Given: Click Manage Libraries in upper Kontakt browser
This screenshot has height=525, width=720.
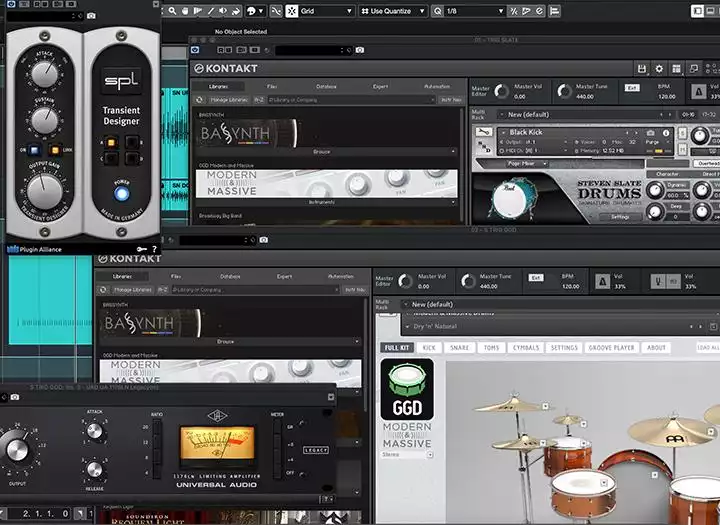Looking at the screenshot, I should 229,100.
